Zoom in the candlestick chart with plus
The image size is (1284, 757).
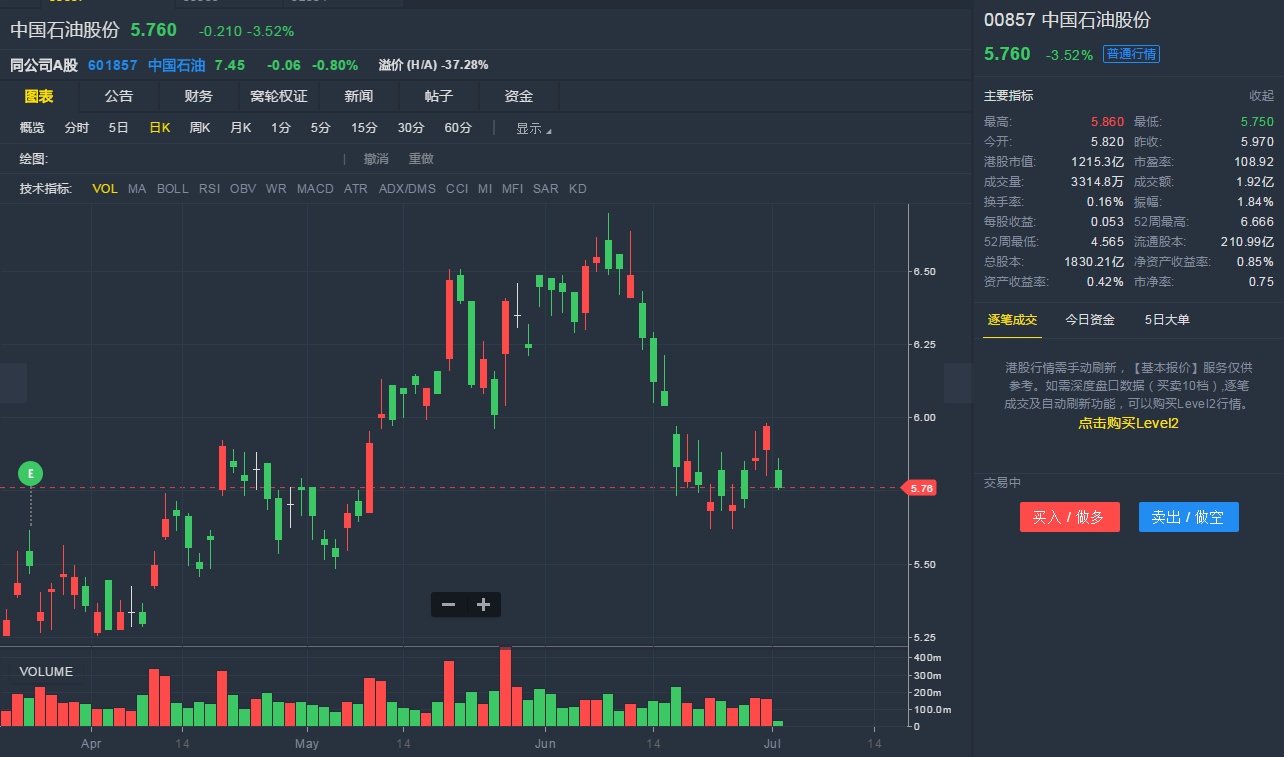coord(483,604)
